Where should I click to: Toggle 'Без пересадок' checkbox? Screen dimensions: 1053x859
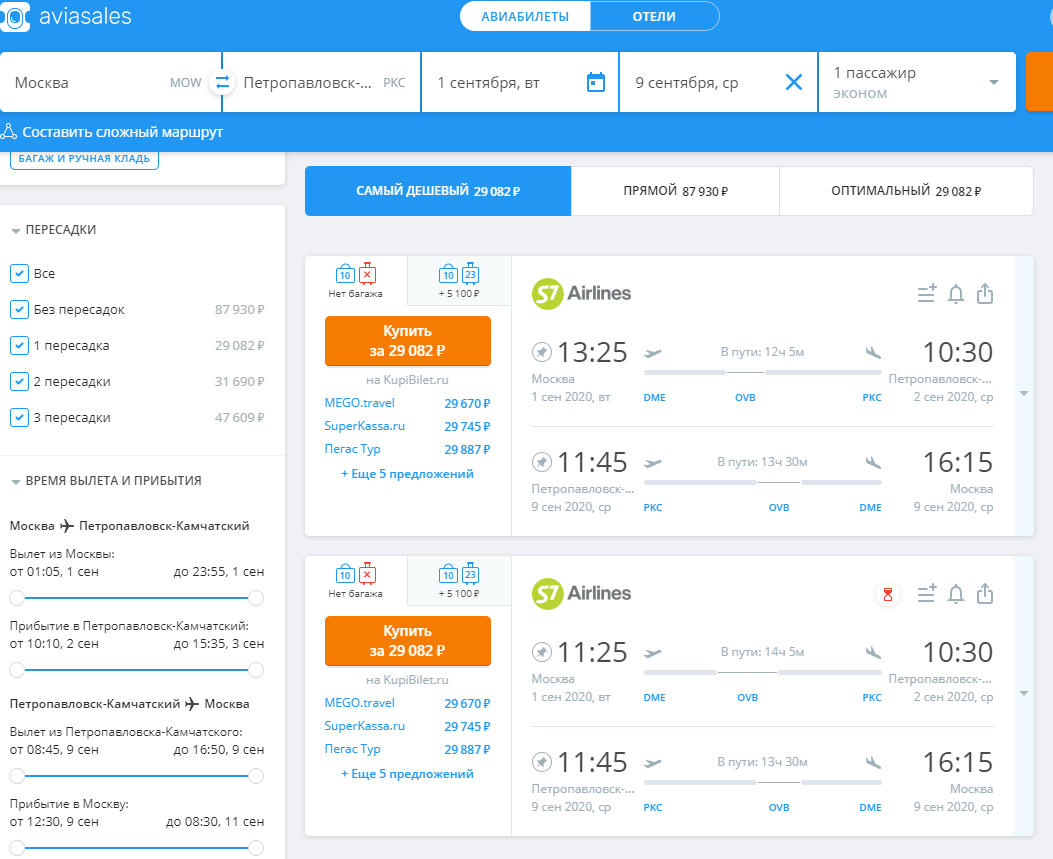19,310
